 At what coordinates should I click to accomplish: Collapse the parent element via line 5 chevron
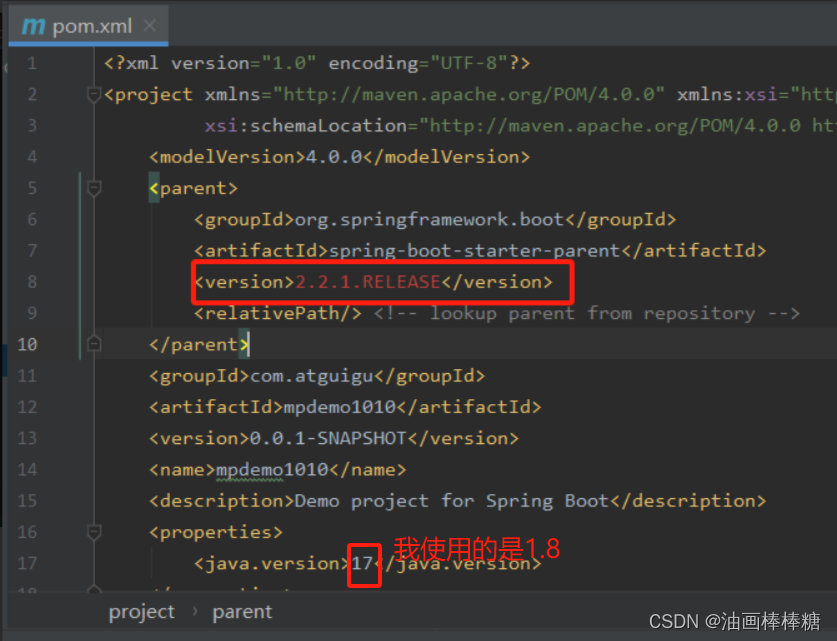click(93, 186)
